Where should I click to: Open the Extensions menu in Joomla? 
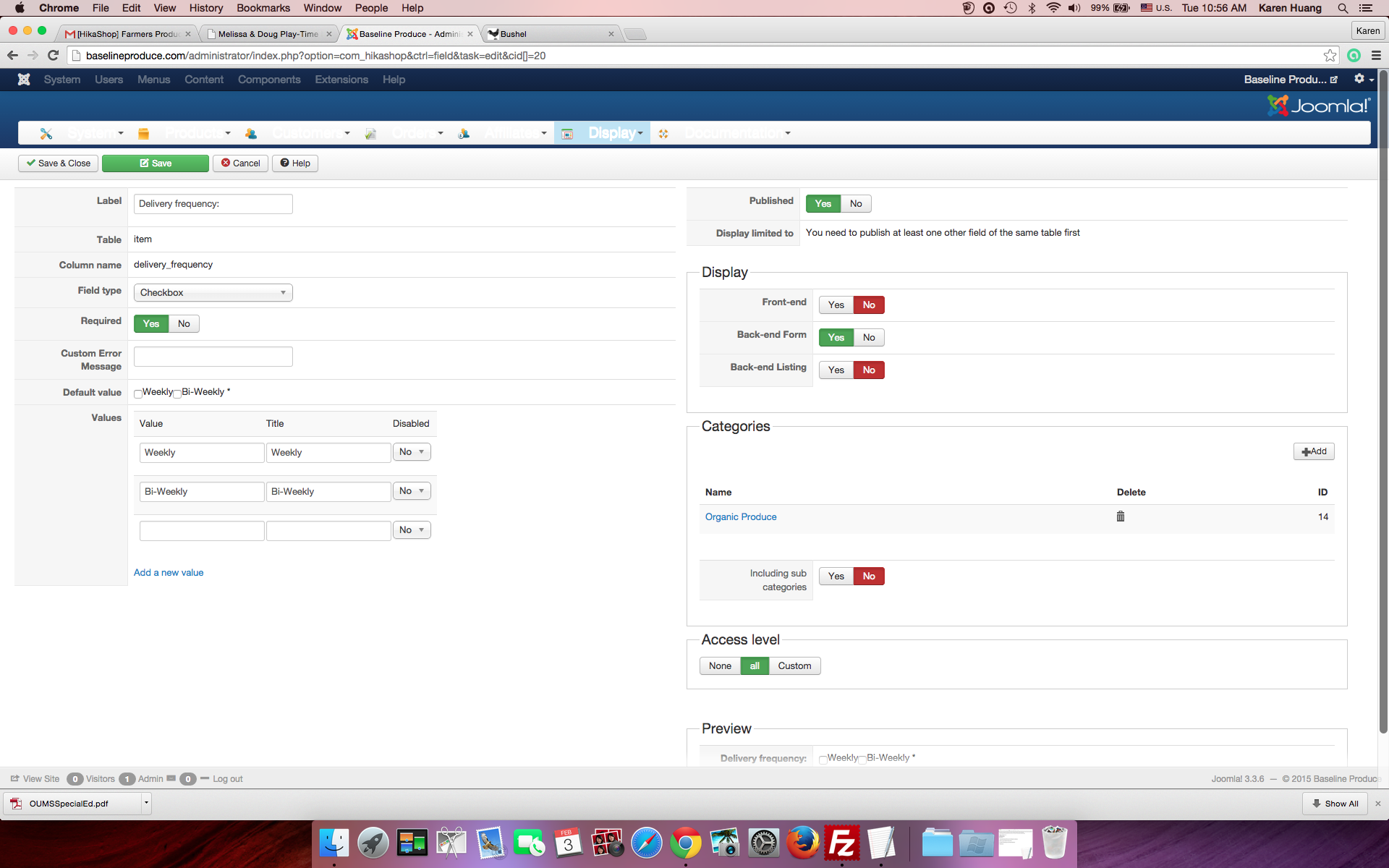pyautogui.click(x=341, y=80)
